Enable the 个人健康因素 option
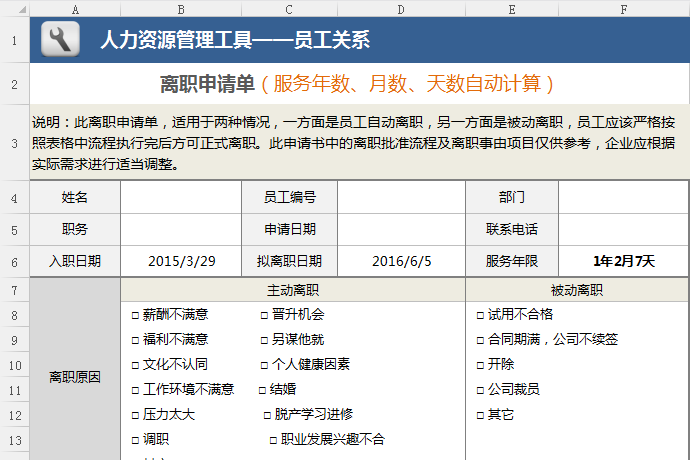 tap(265, 364)
